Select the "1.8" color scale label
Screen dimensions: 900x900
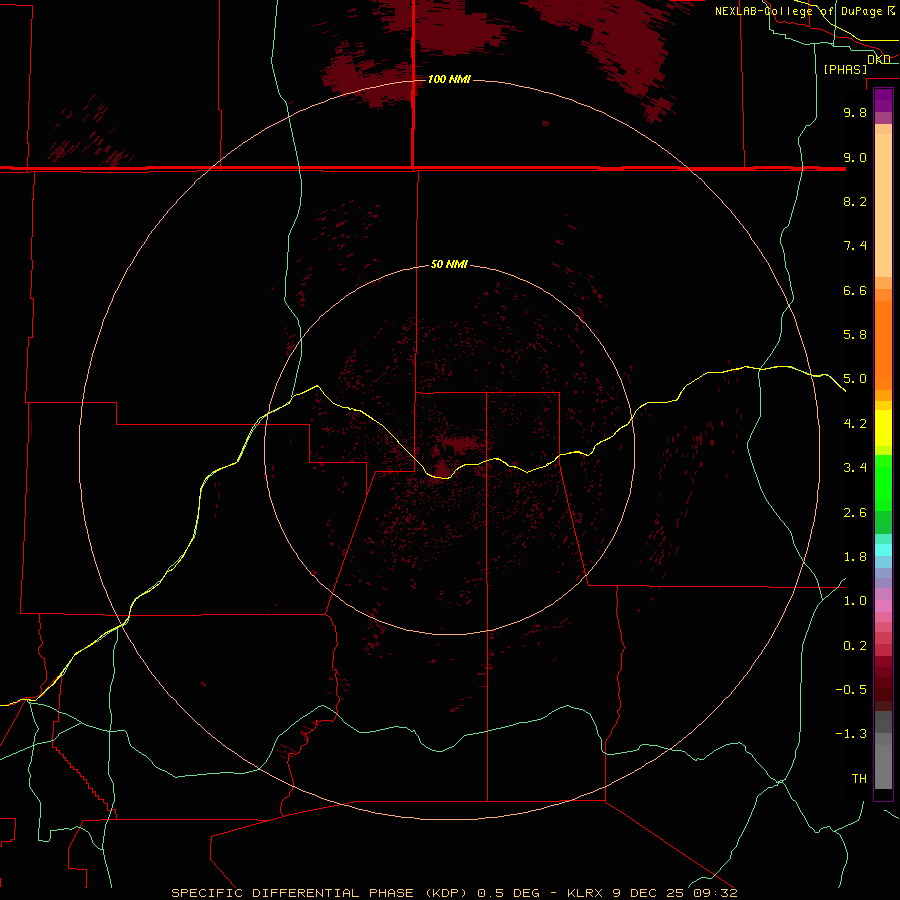pyautogui.click(x=855, y=557)
